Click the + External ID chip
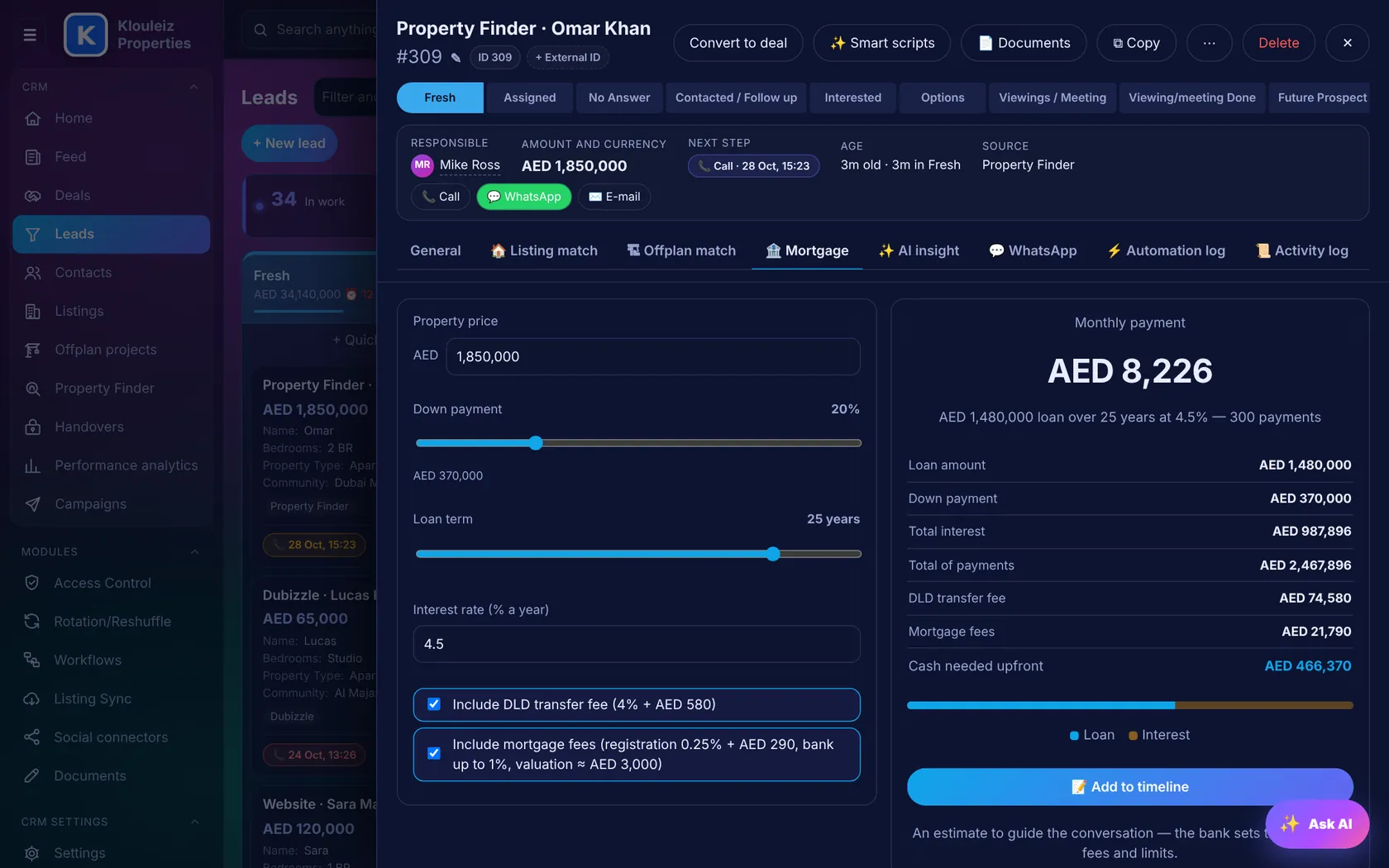Screen dimensions: 1389x868 pos(568,58)
